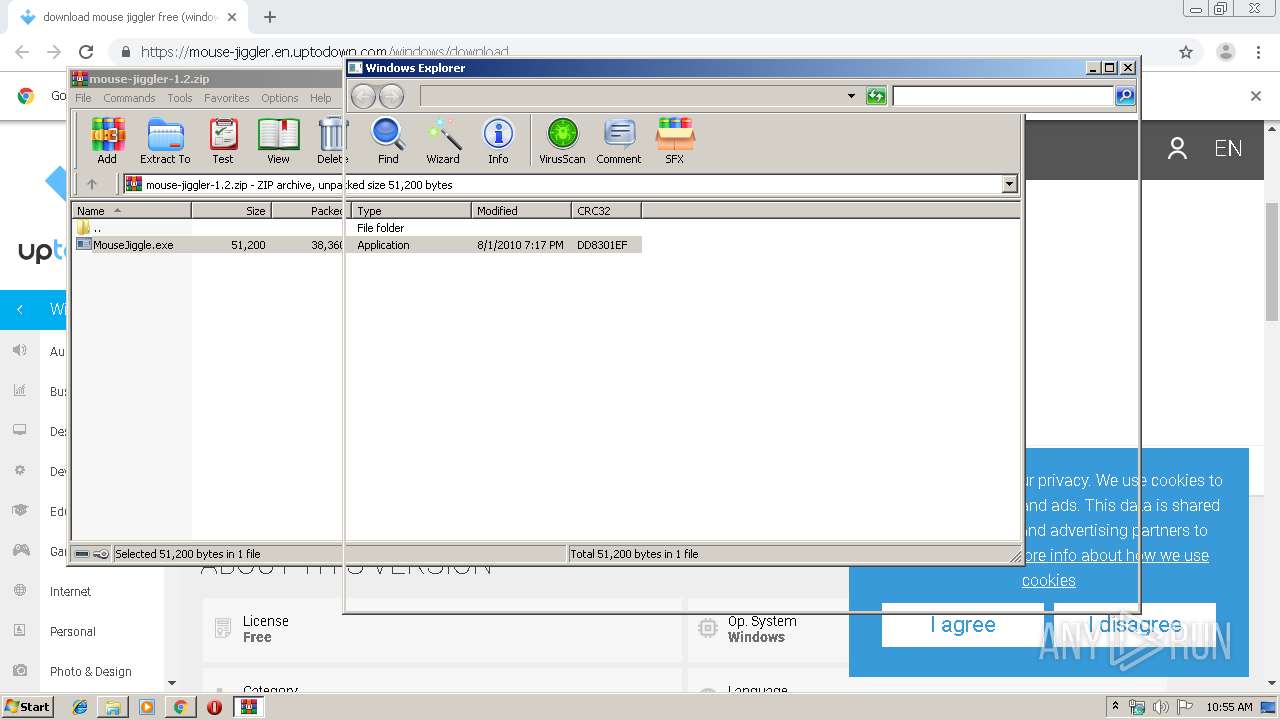Click the Uptodown user account icon
Screen dimensions: 1280x720
pyautogui.click(x=1178, y=149)
